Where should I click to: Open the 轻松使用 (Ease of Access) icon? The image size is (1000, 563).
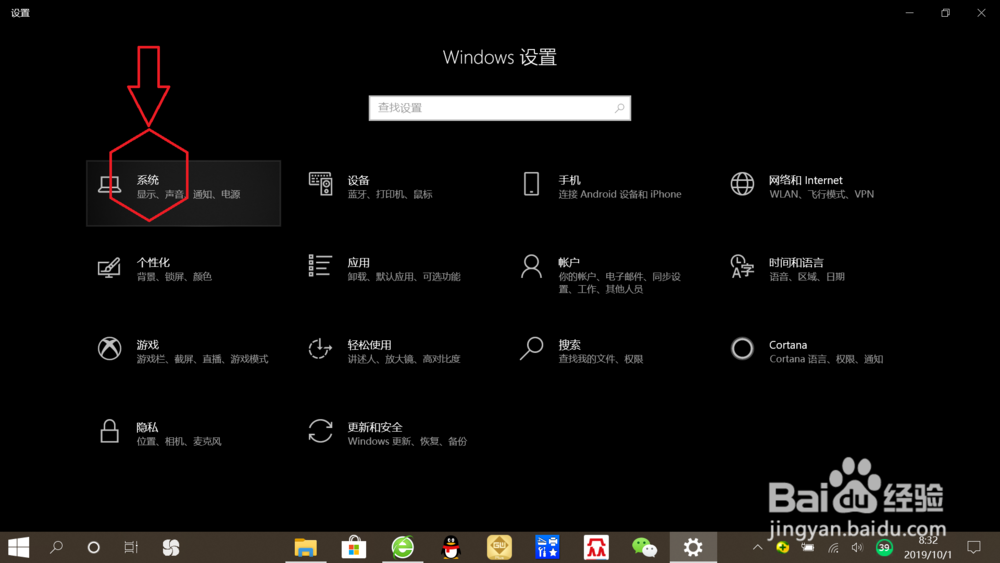click(320, 349)
